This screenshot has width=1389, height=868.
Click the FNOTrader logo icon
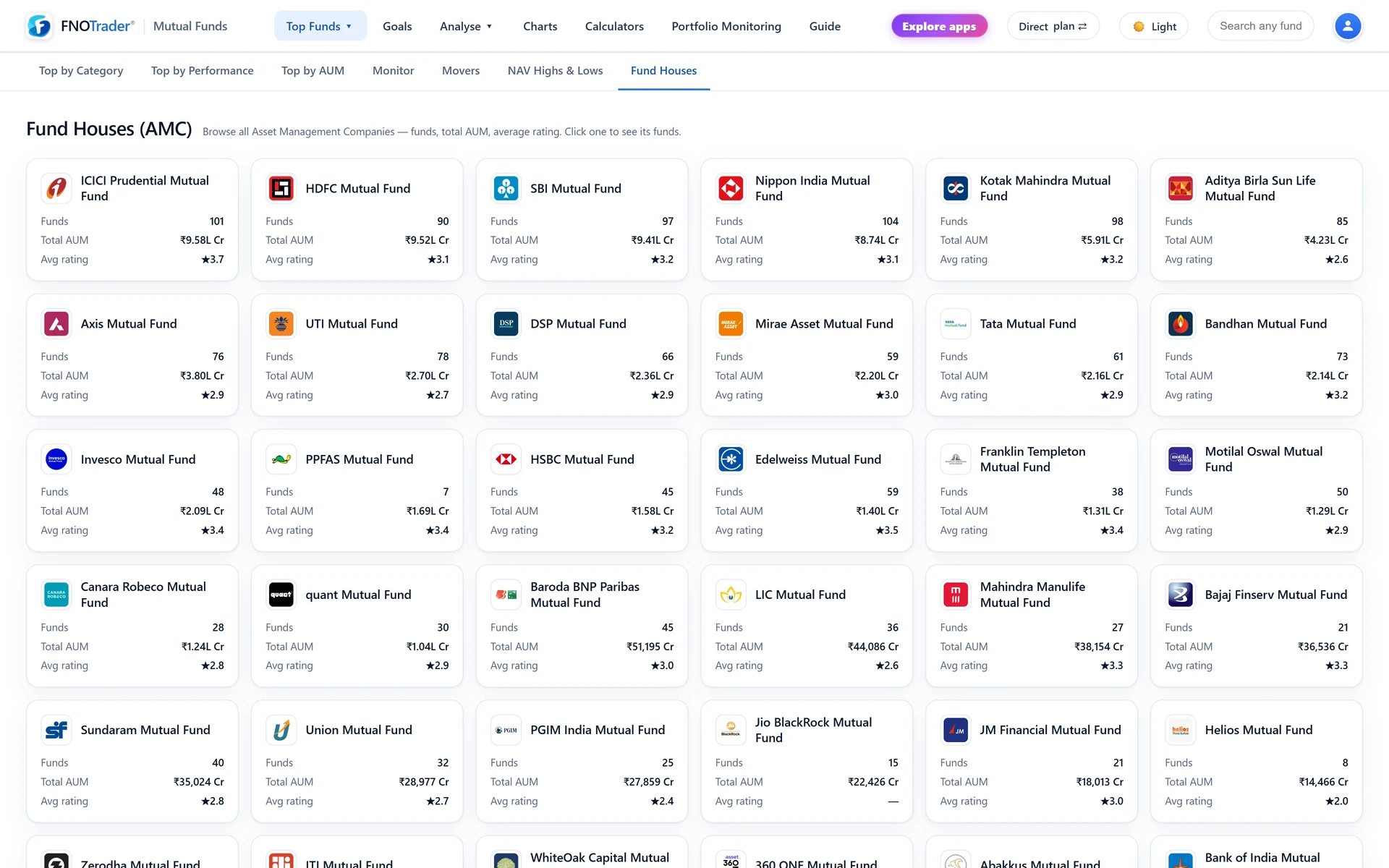[39, 26]
